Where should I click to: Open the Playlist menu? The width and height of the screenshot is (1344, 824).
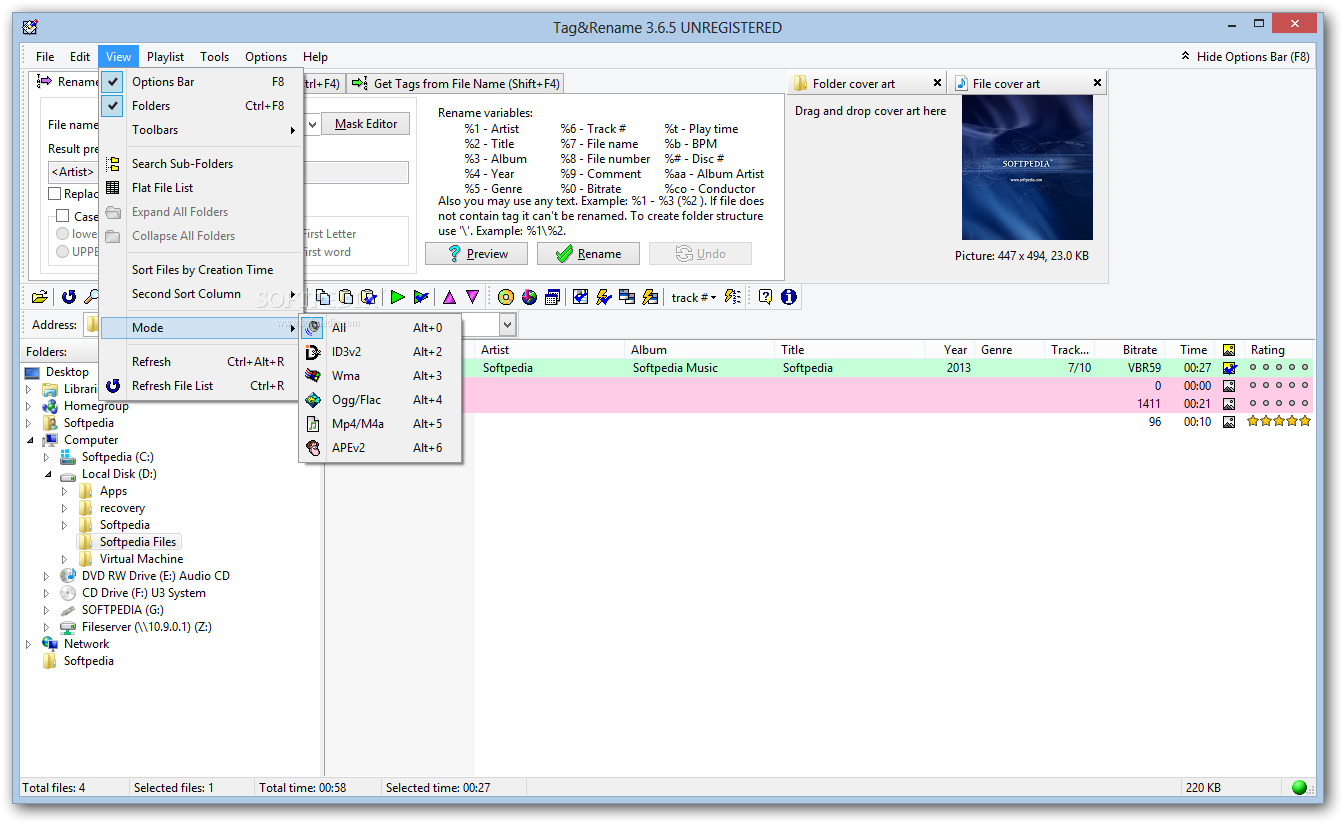[x=165, y=57]
